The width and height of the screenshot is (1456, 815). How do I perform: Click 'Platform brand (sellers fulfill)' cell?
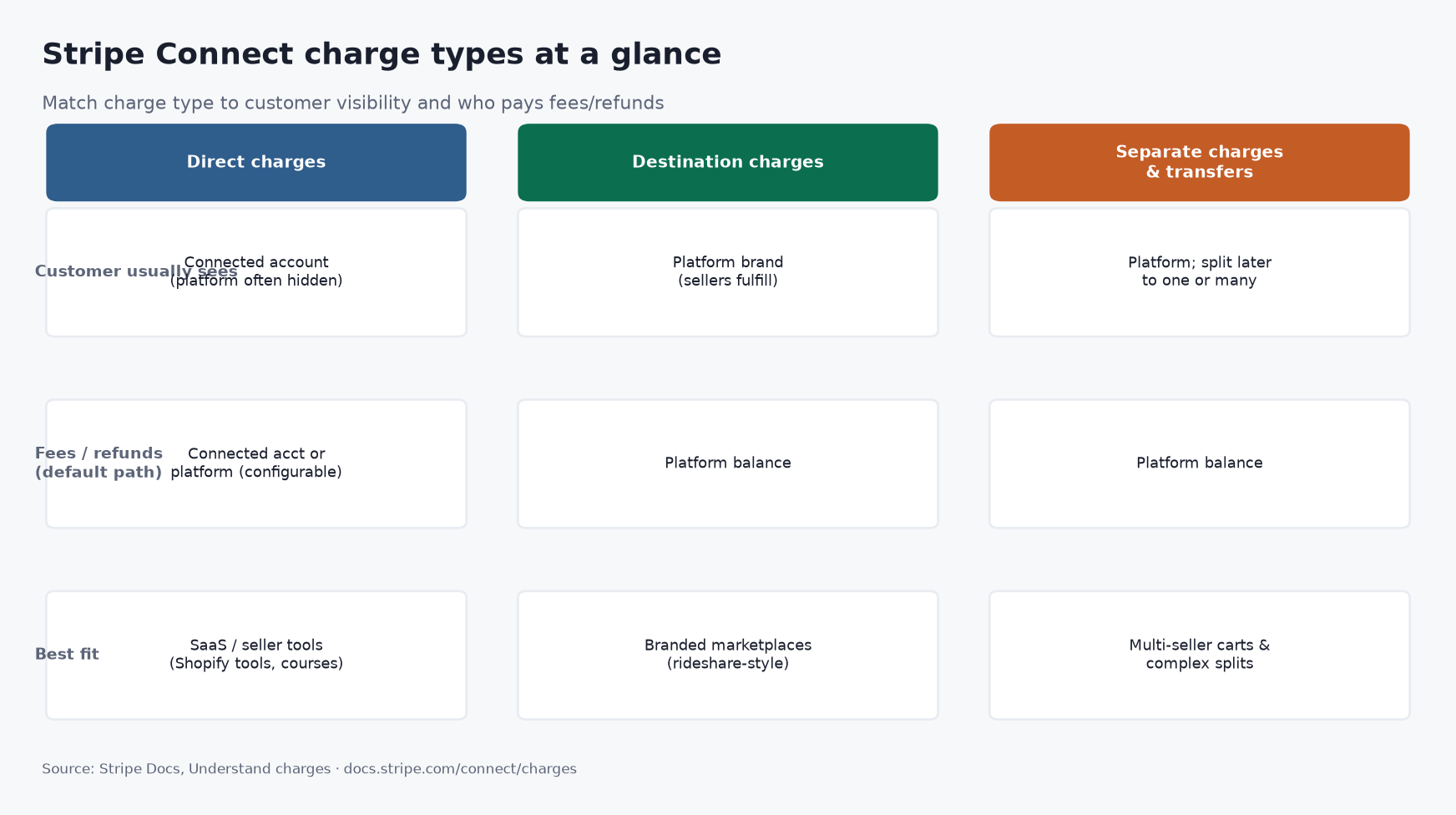tap(728, 272)
